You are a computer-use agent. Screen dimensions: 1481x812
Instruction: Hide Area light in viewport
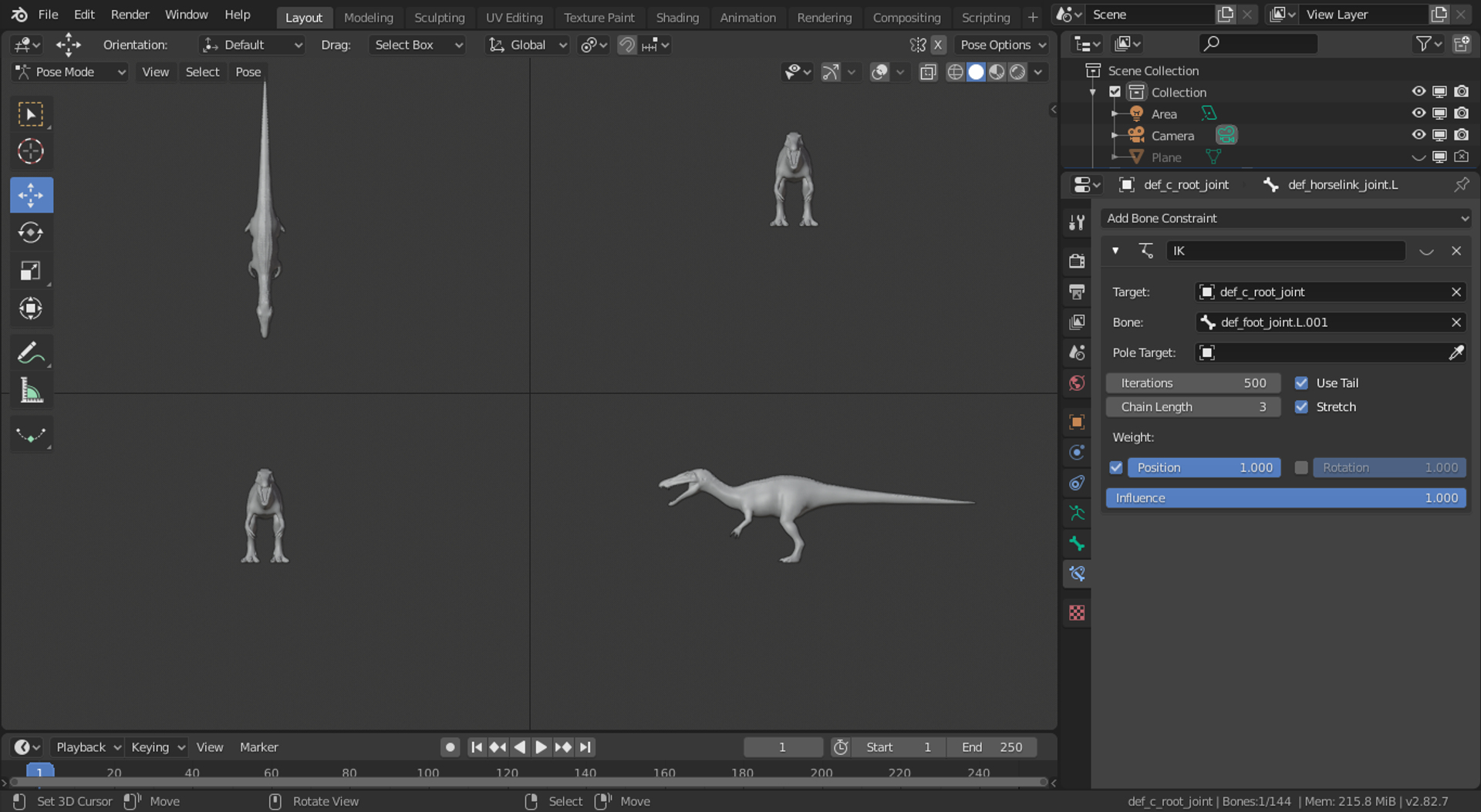(x=1418, y=113)
